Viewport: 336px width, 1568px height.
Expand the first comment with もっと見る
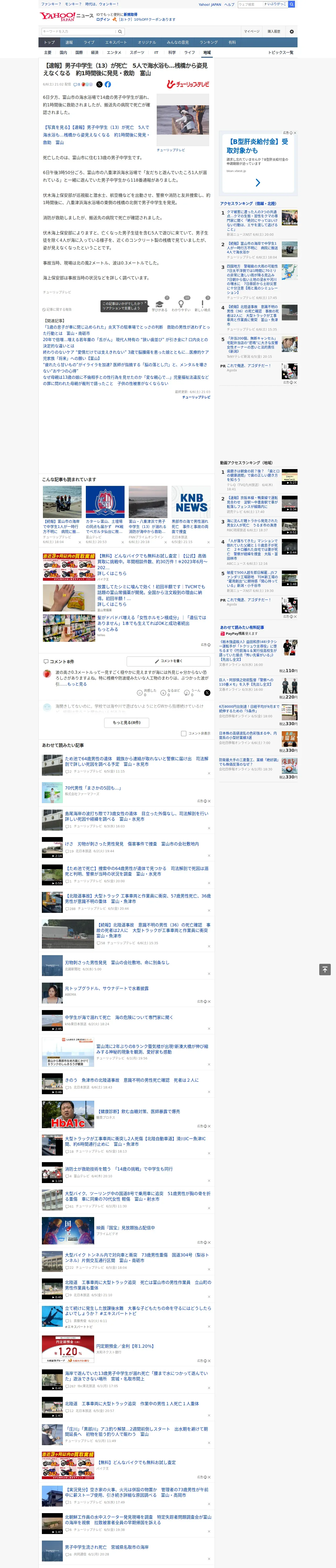(x=77, y=684)
